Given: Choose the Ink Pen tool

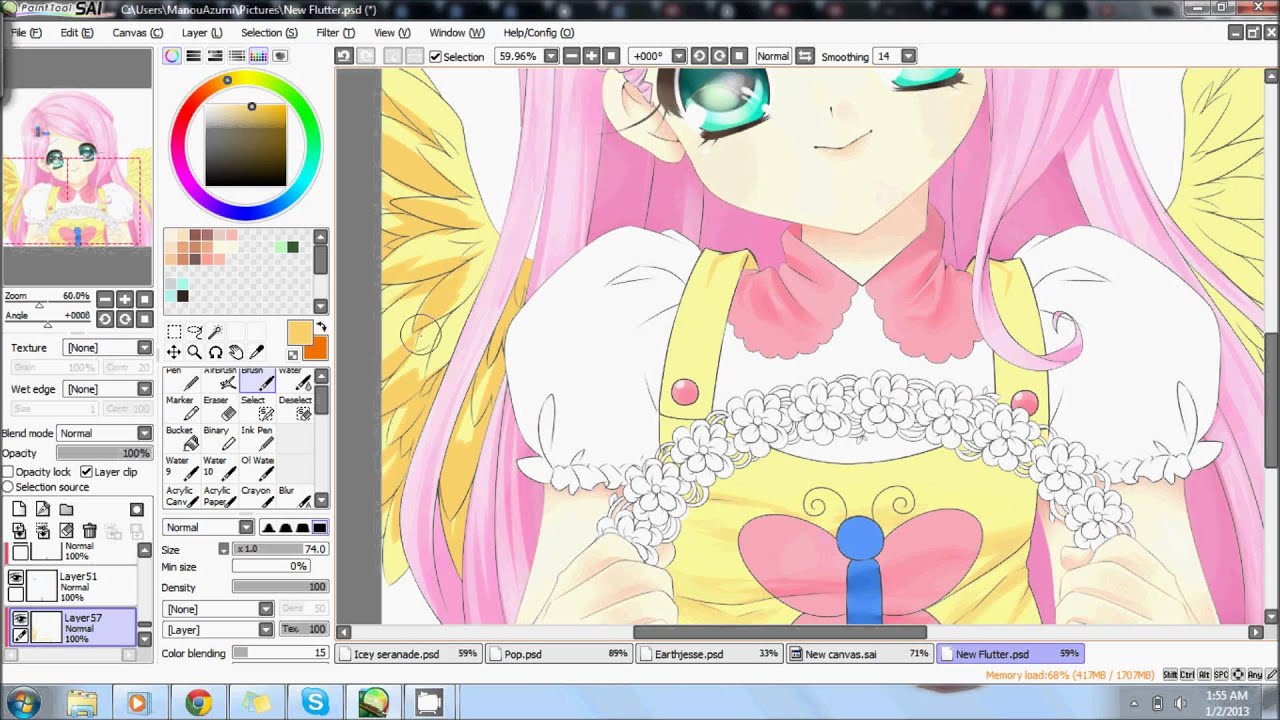Looking at the screenshot, I should coord(258,438).
